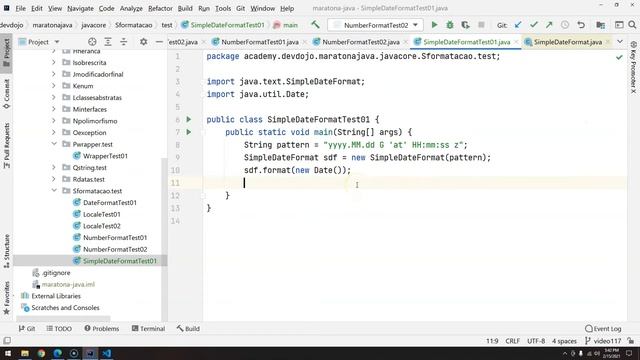Click the CRLF line separator indicator
This screenshot has width=640, height=360.
point(513,341)
